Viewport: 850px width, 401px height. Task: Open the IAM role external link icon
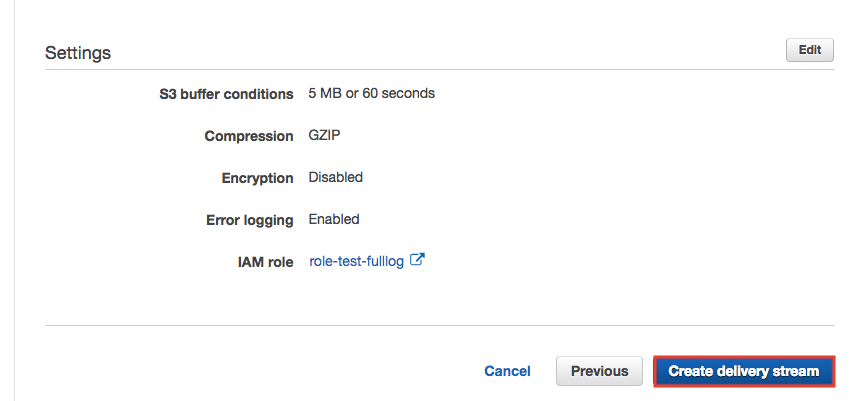coord(418,261)
